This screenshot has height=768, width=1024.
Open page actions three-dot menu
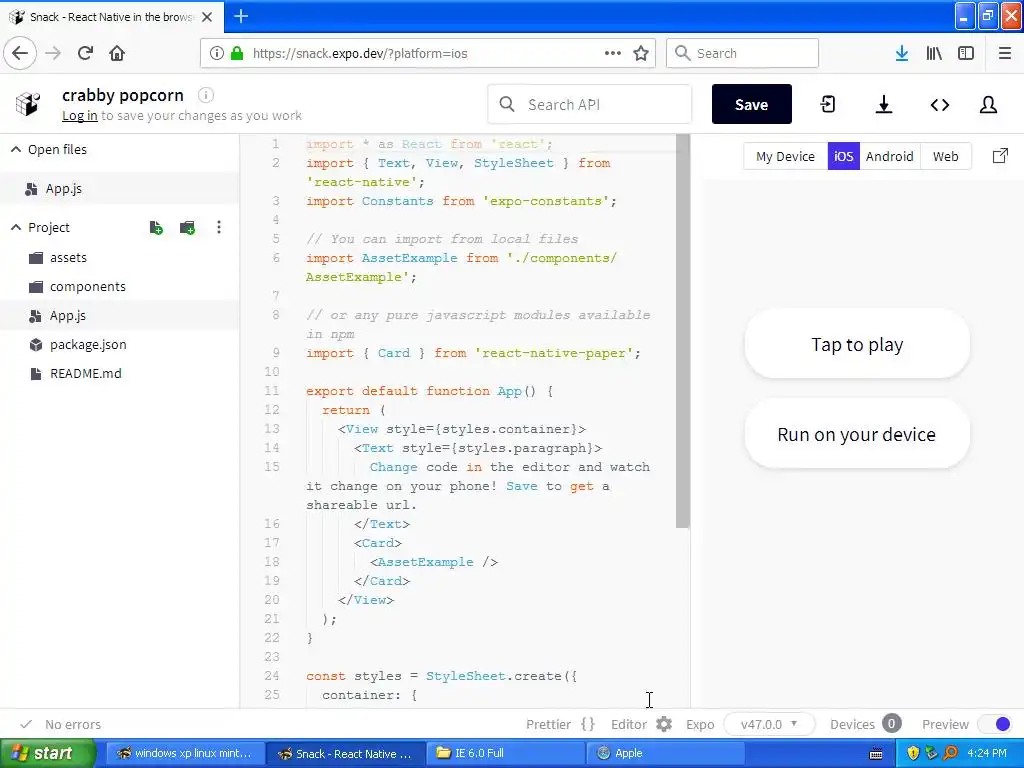tap(613, 53)
